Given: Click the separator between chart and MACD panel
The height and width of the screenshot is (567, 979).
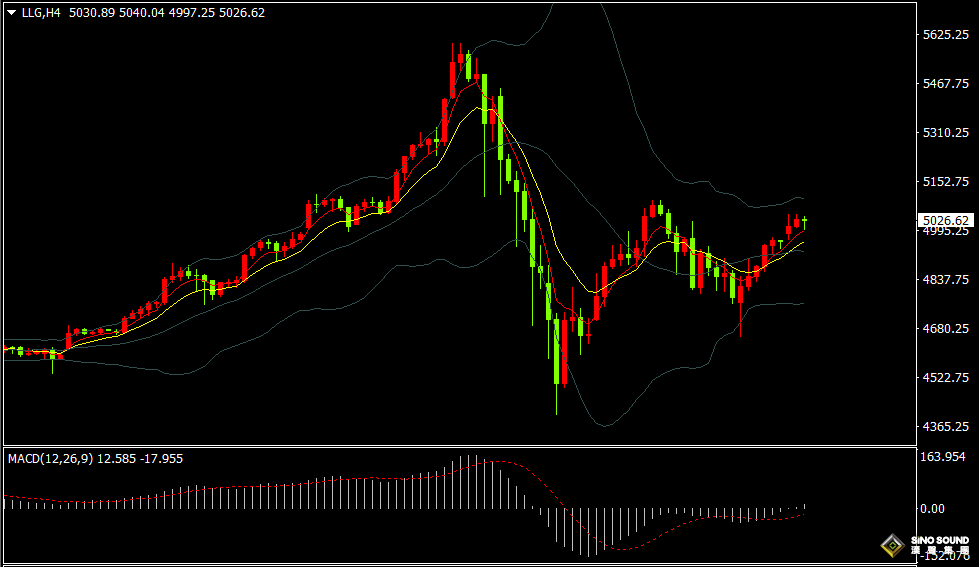Looking at the screenshot, I should tap(460, 446).
